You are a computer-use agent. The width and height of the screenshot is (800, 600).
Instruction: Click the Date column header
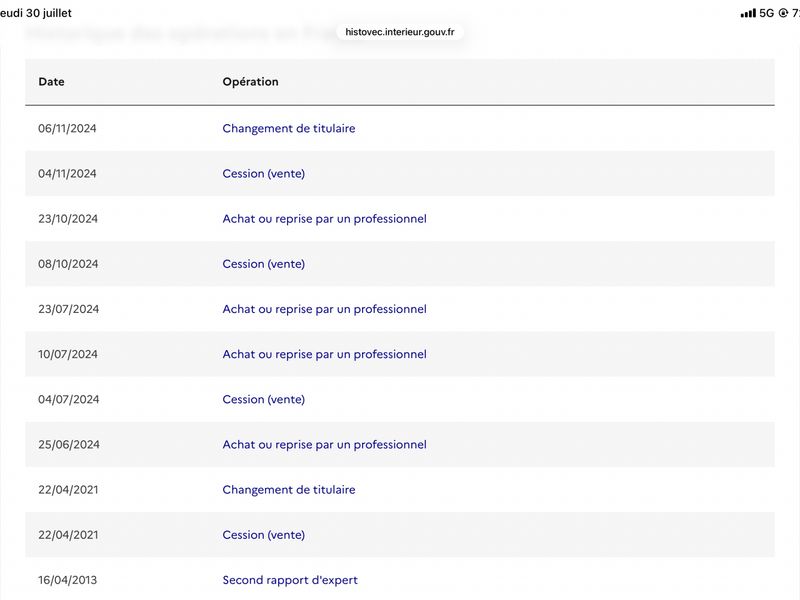point(52,82)
